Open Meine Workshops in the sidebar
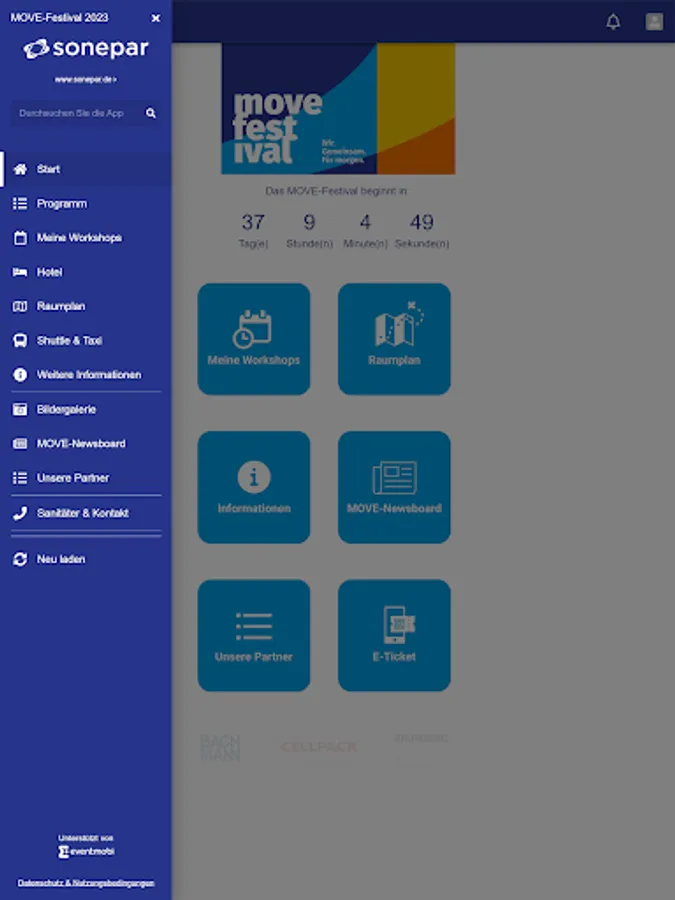675x900 pixels. (86, 238)
